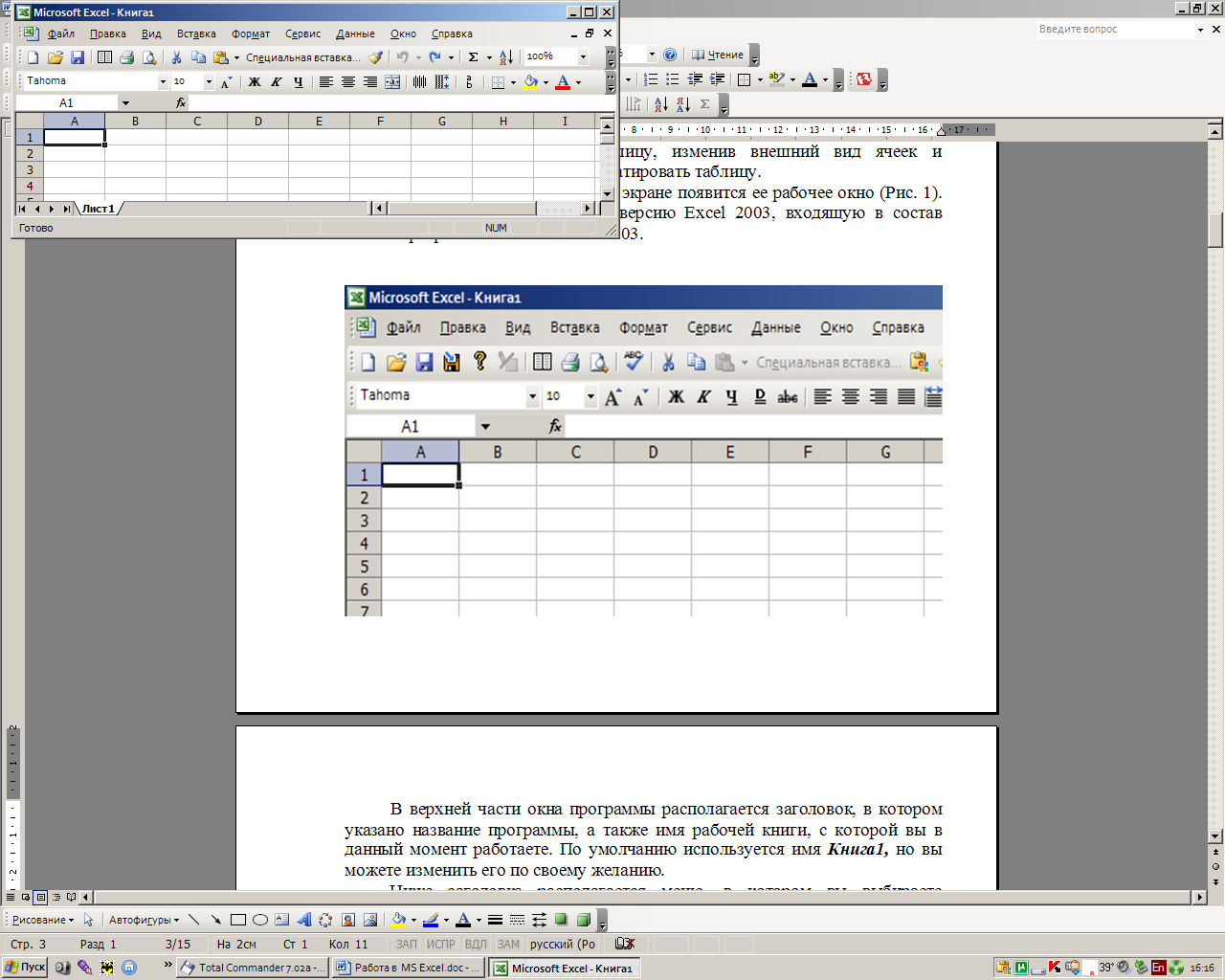Click Word font color A swatch

coord(810,79)
